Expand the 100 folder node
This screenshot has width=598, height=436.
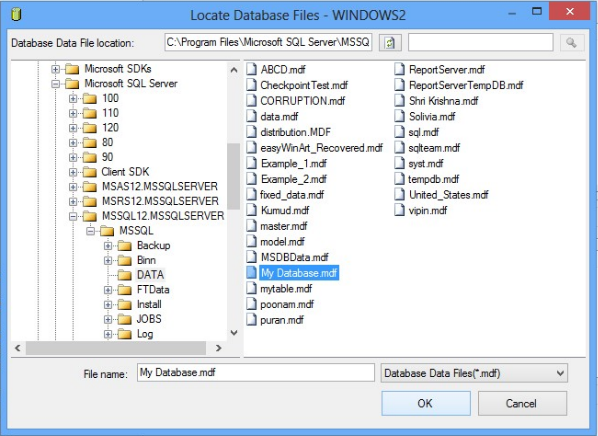73,98
